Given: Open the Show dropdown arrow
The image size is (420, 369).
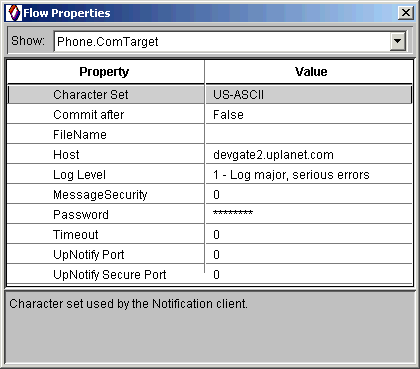Looking at the screenshot, I should point(397,41).
